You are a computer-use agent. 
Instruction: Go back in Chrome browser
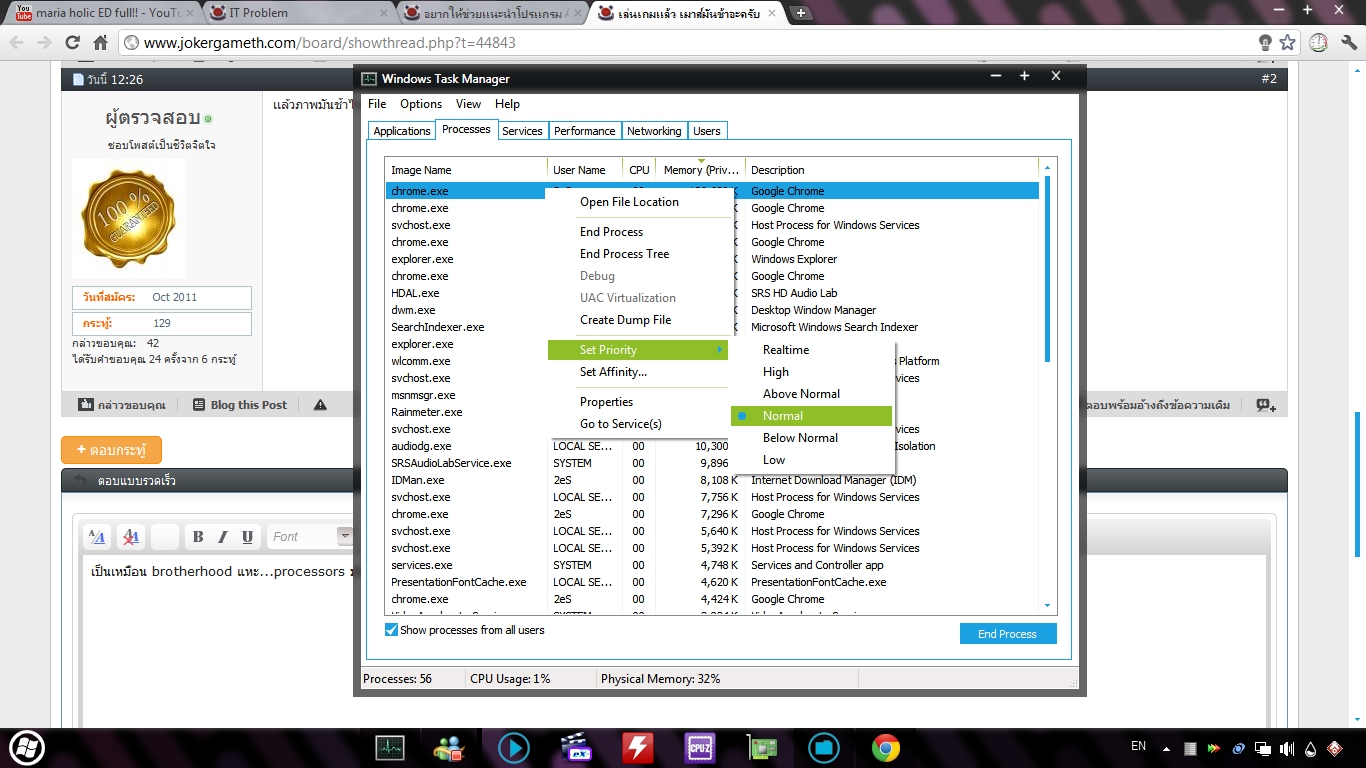(x=17, y=43)
